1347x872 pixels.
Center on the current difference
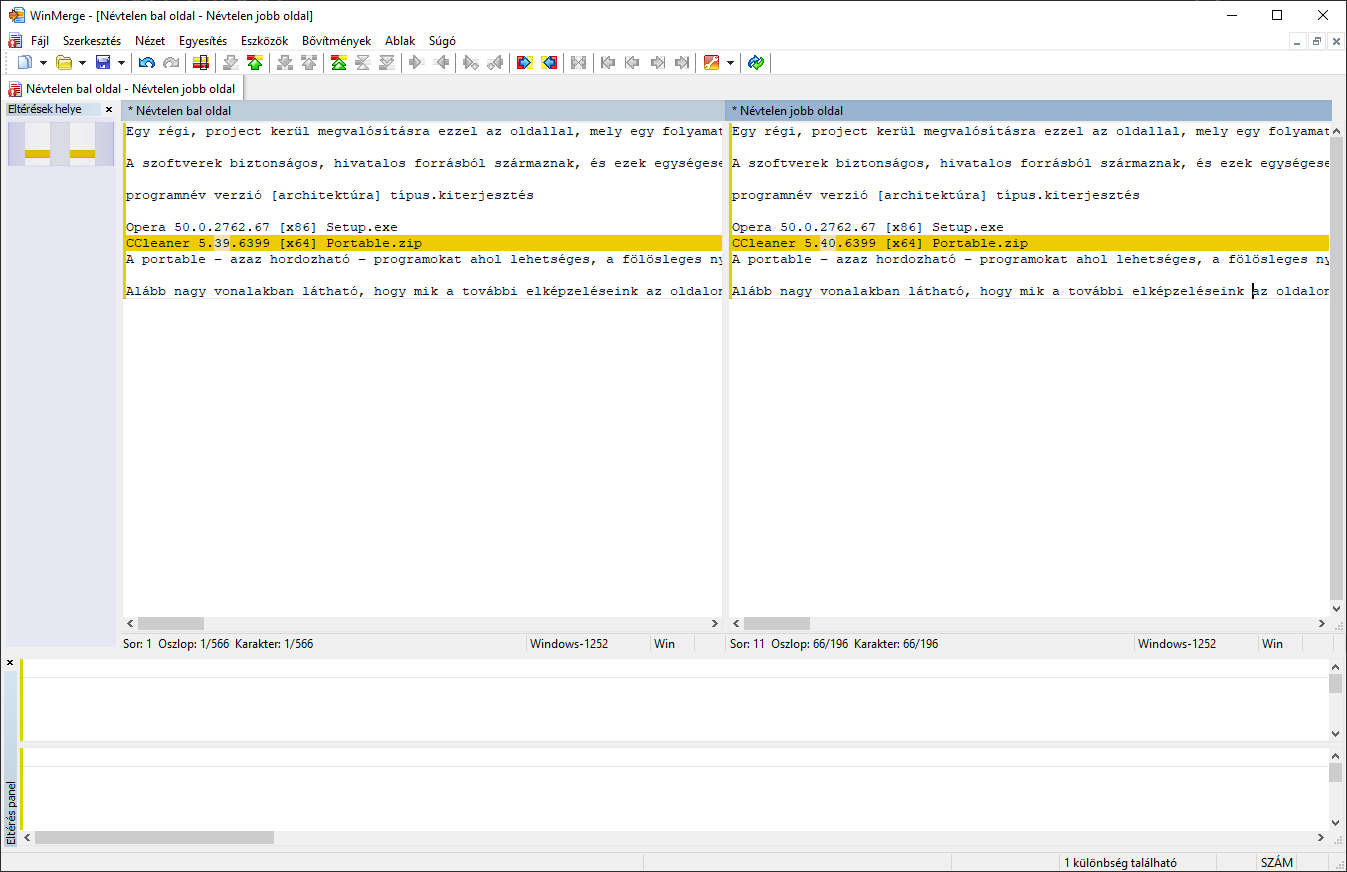pyautogui.click(x=363, y=63)
